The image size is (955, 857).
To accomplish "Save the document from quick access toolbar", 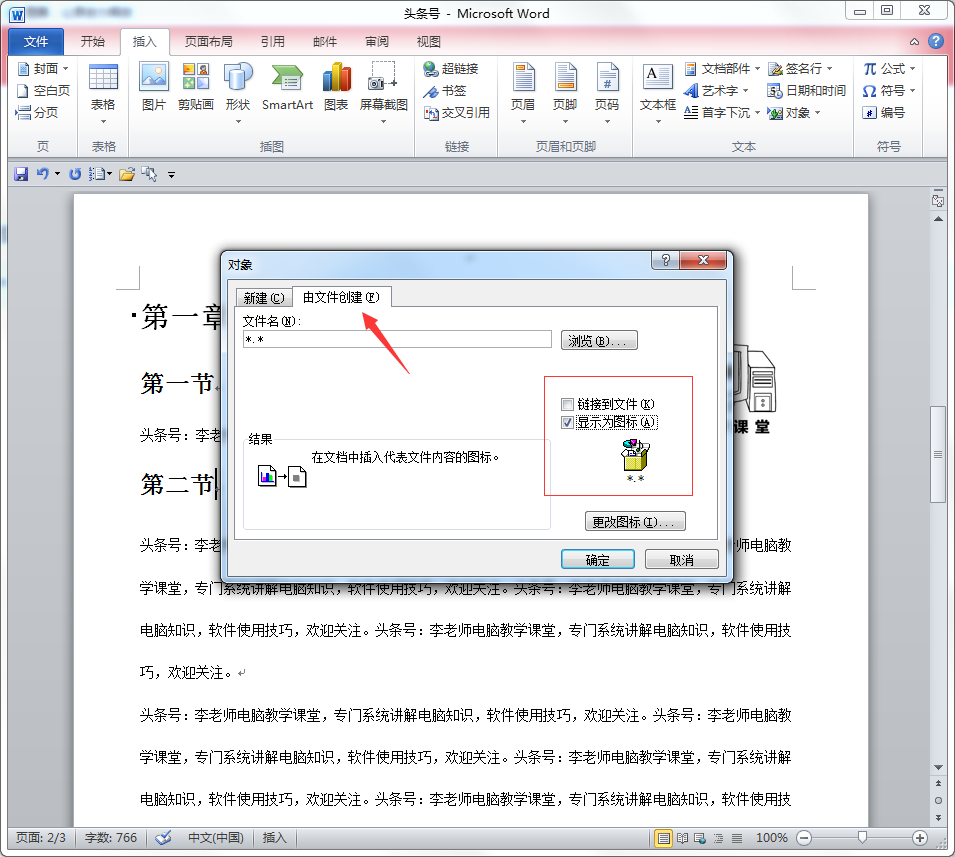I will 21,174.
